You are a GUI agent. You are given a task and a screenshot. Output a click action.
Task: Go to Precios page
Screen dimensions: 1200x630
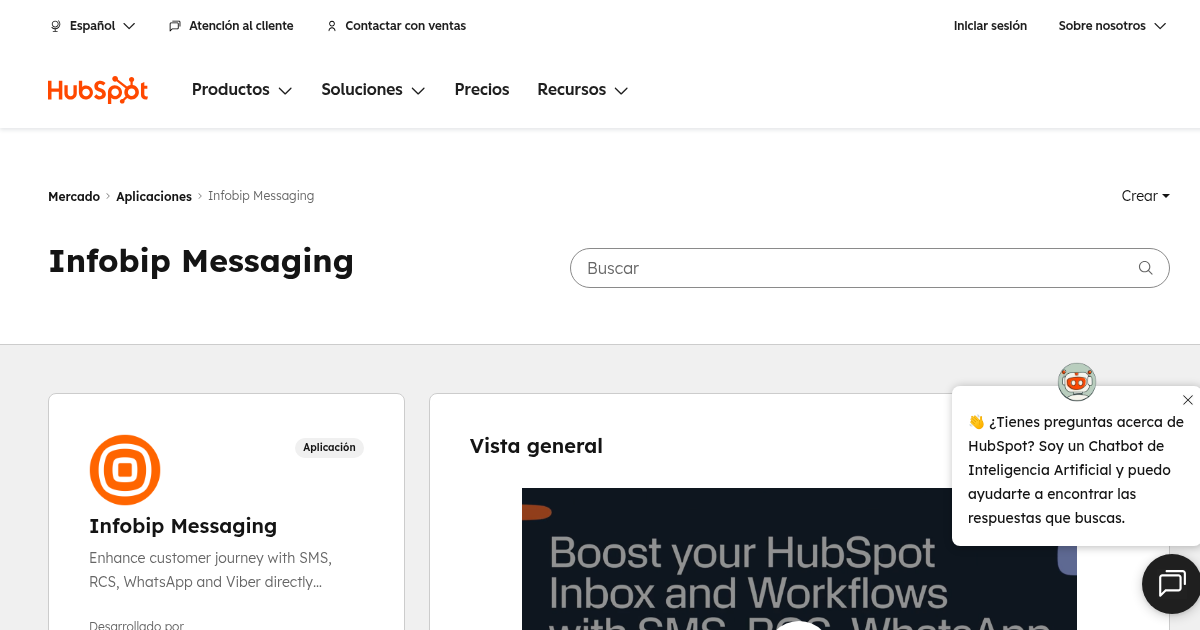(x=482, y=90)
